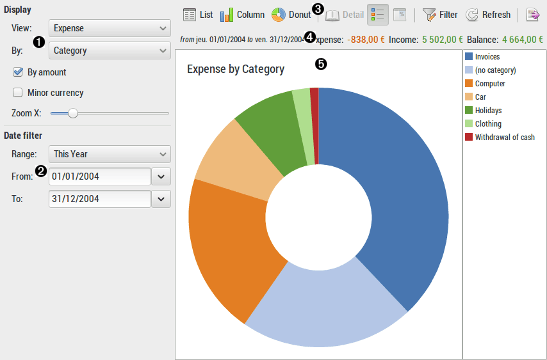
Task: Expand the By dropdown showing Category
Action: 110,51
